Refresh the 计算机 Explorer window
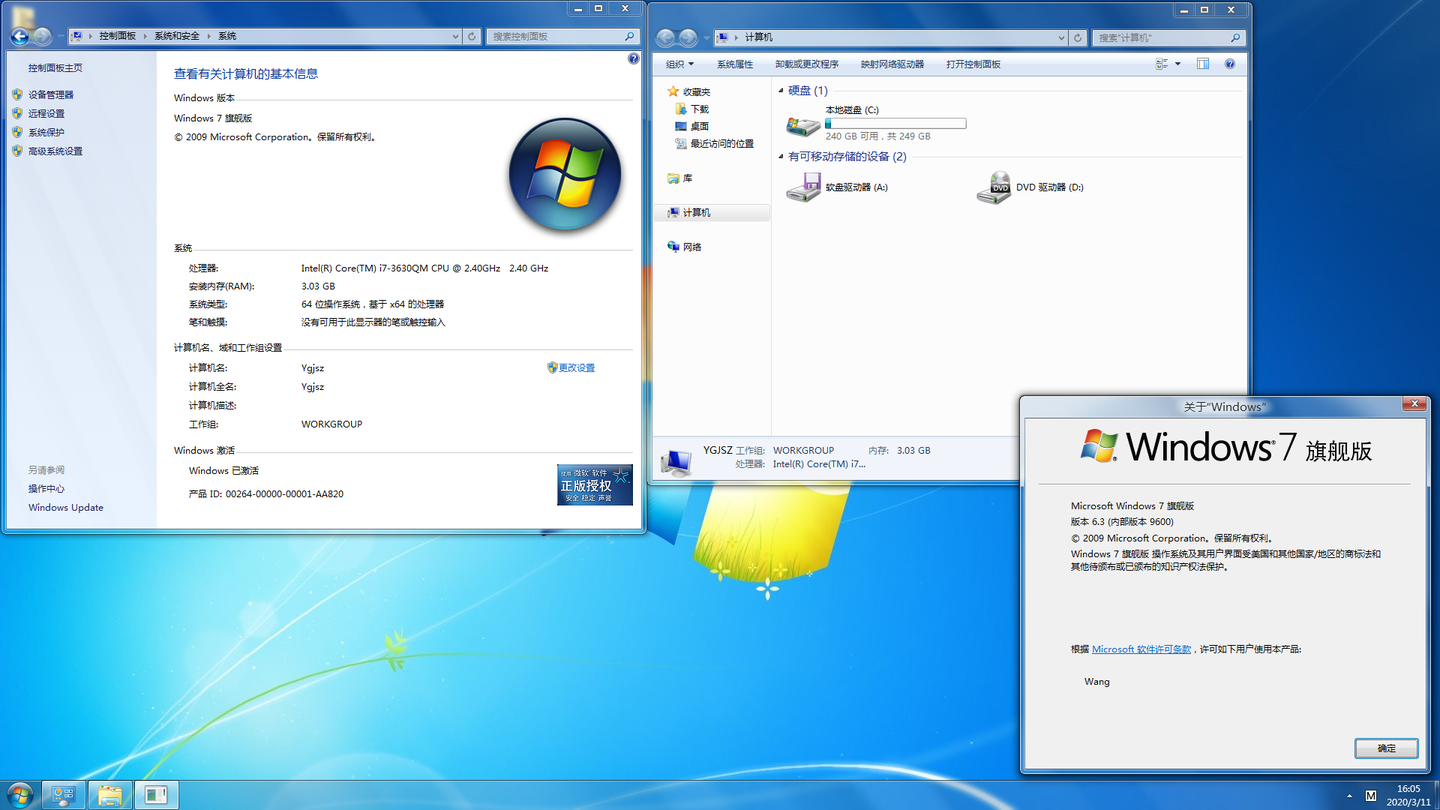Image resolution: width=1440 pixels, height=810 pixels. pos(1077,38)
